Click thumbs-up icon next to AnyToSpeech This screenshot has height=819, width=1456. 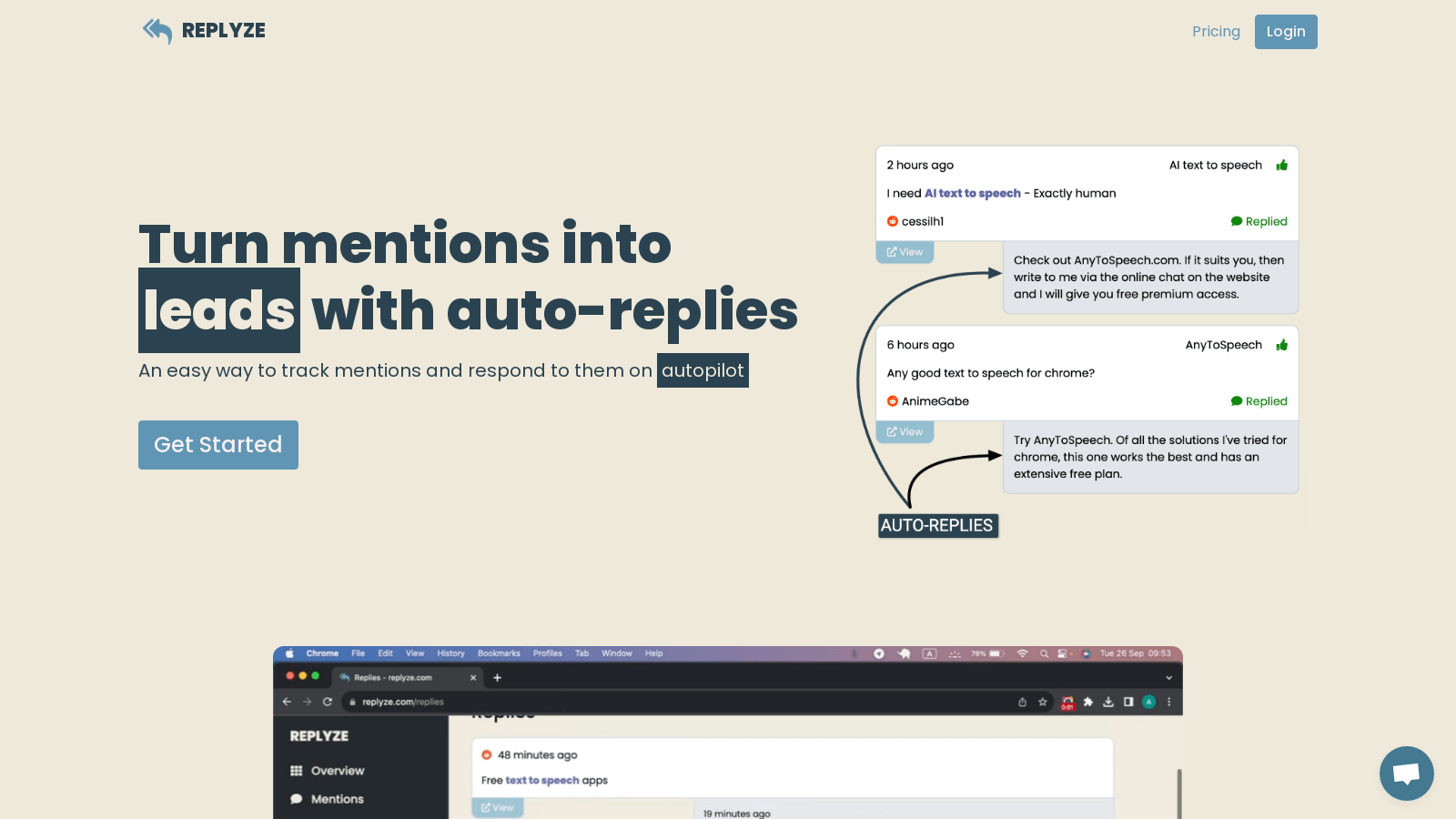[1282, 345]
